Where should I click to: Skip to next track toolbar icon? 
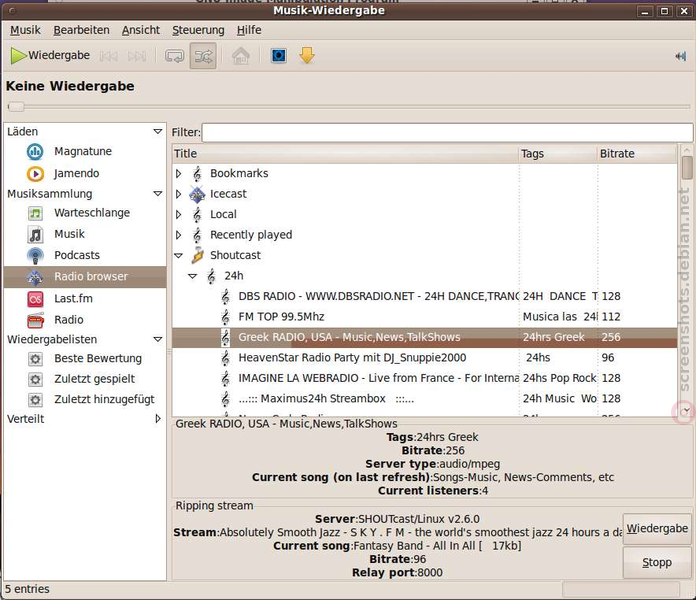coord(137,56)
